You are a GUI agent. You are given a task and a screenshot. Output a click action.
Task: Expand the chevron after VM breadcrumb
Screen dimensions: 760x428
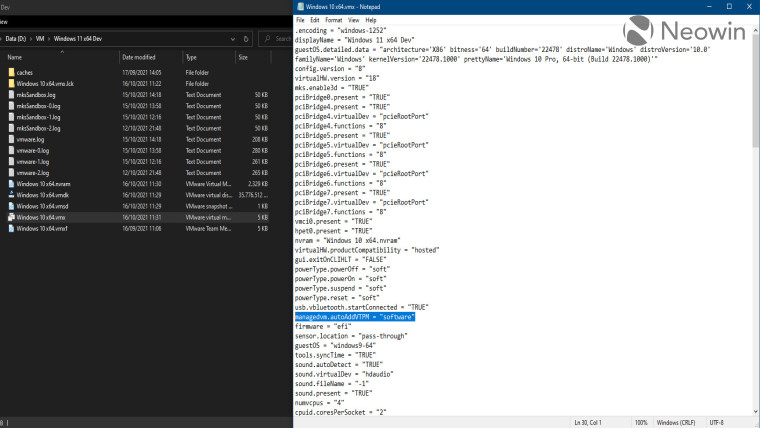[49, 39]
